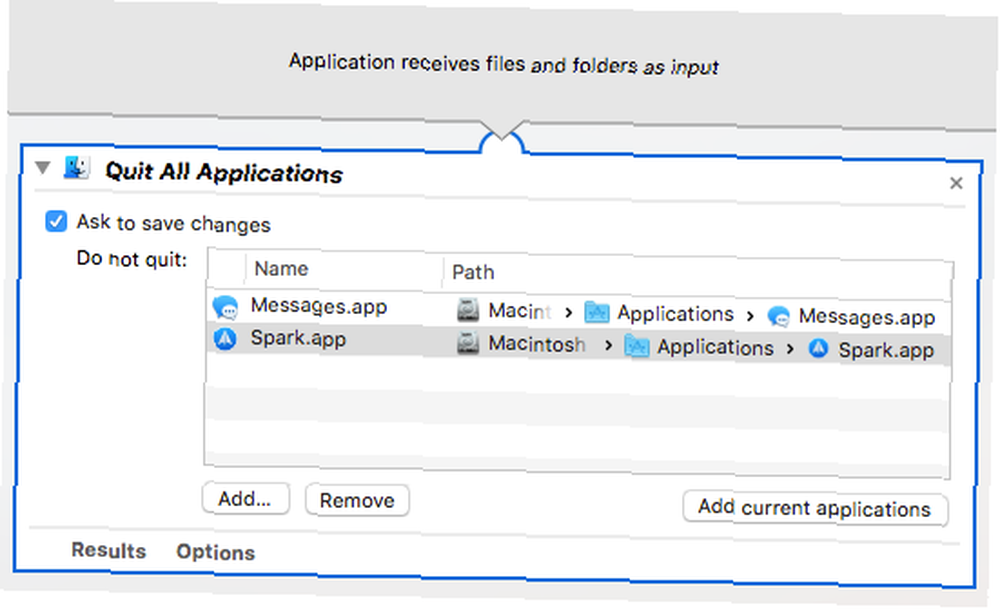1000x609 pixels.
Task: Click Applications text in Spark.app path
Action: click(715, 348)
